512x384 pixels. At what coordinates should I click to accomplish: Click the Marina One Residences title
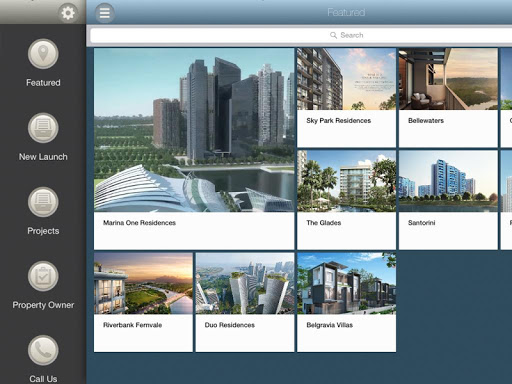[x=139, y=223]
